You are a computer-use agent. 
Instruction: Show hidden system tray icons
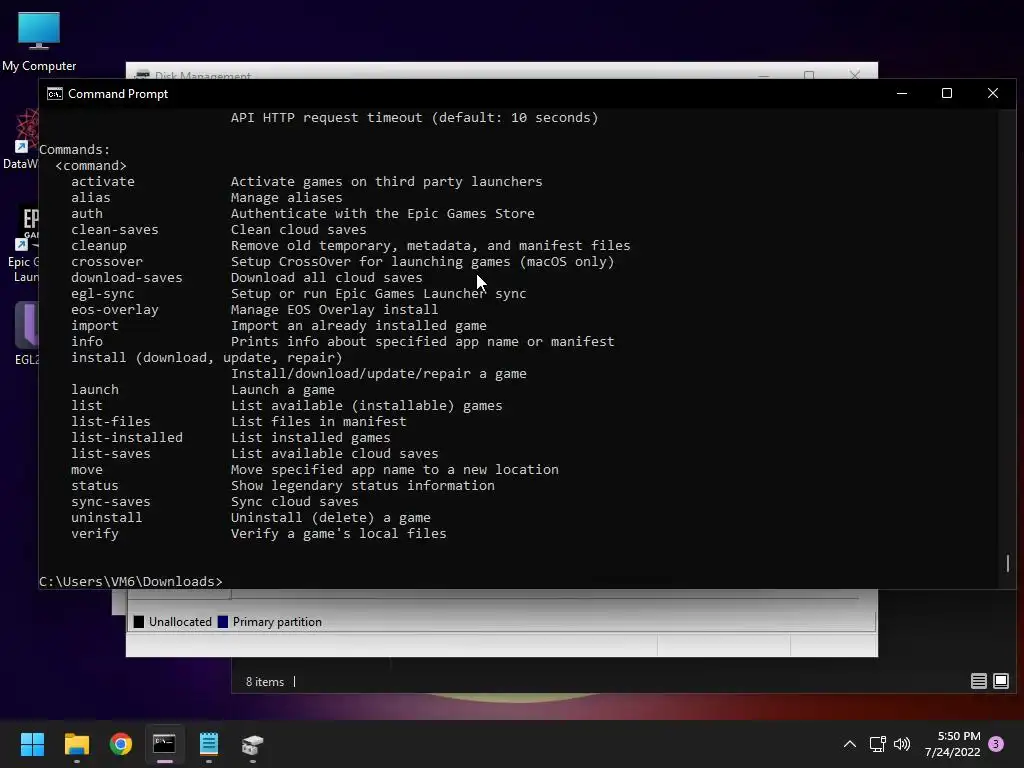pos(850,744)
